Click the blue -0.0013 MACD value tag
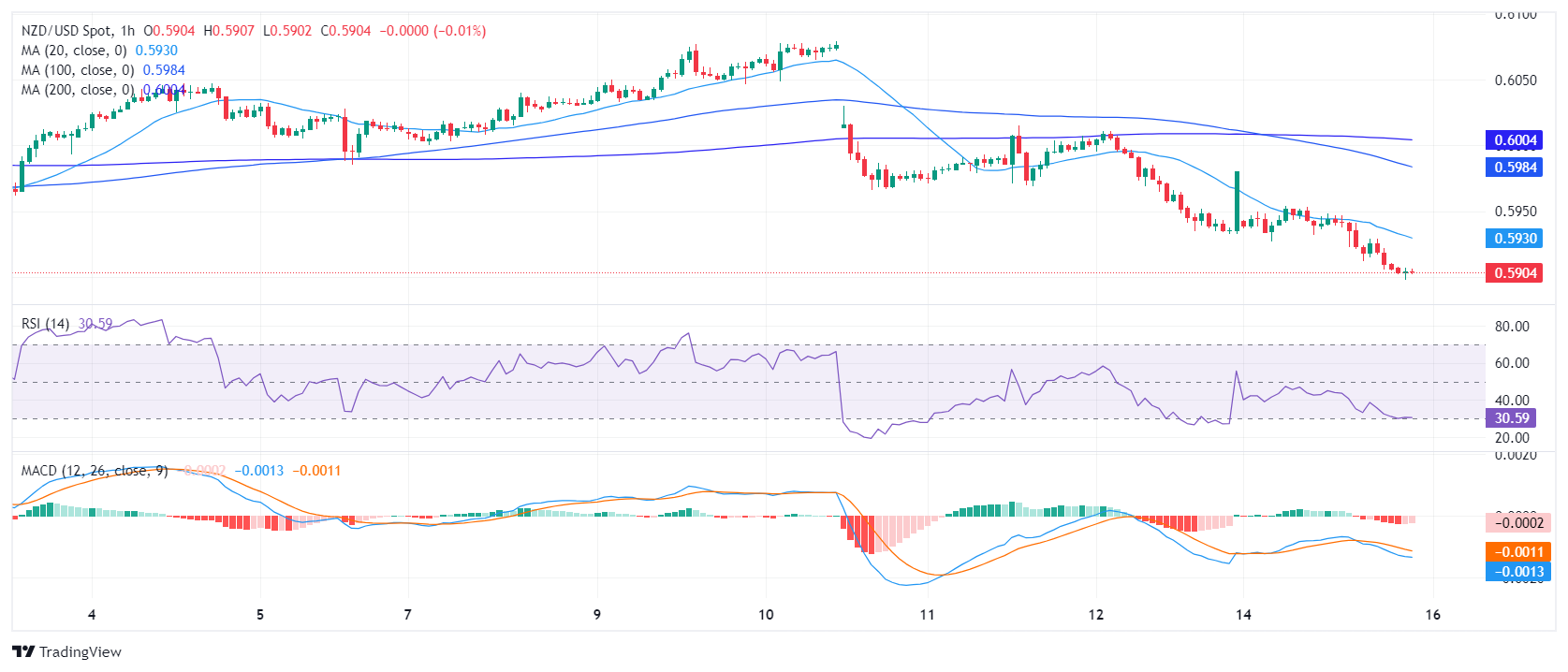 click(1517, 572)
